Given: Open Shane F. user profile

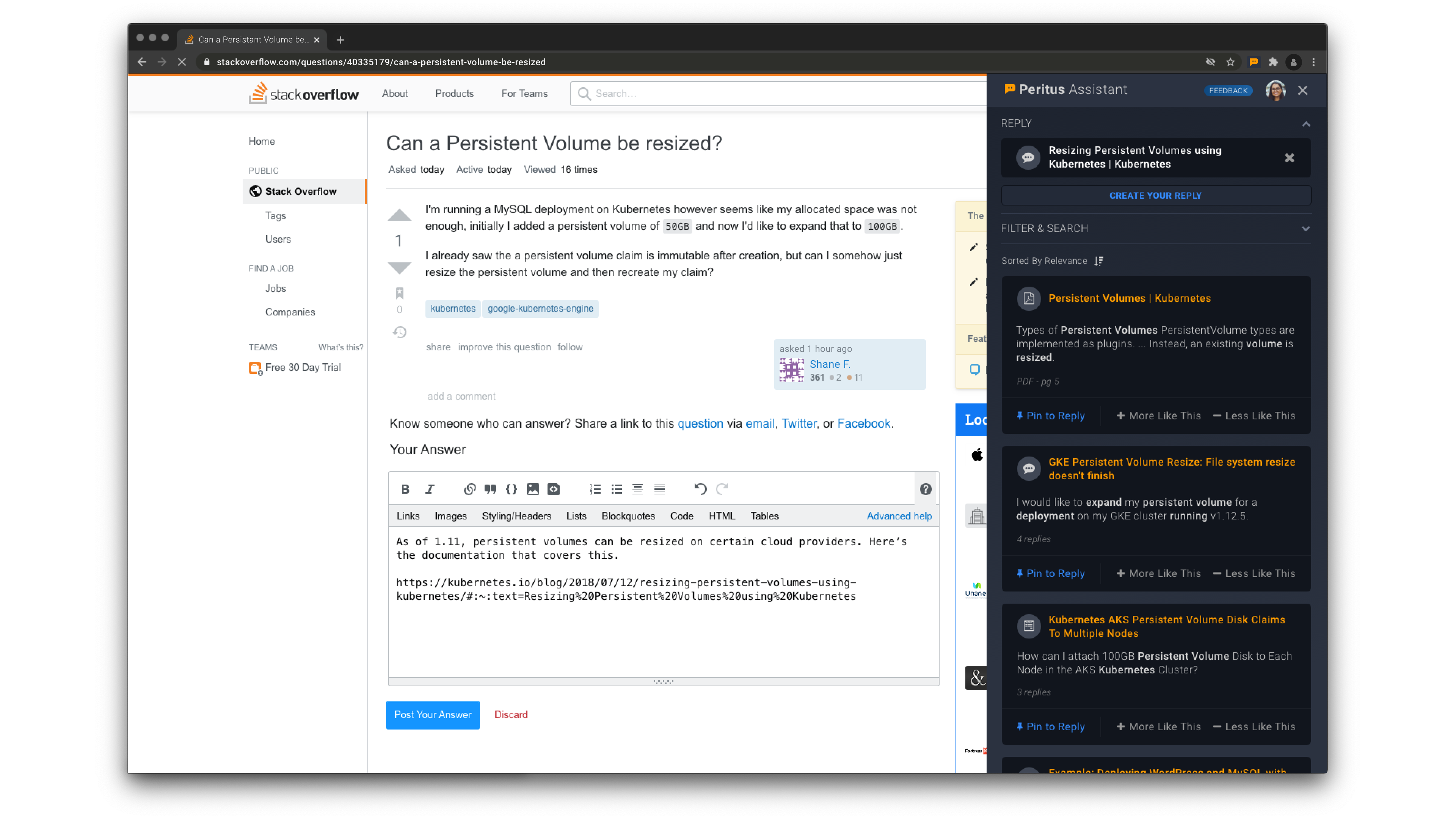Looking at the screenshot, I should pyautogui.click(x=830, y=364).
